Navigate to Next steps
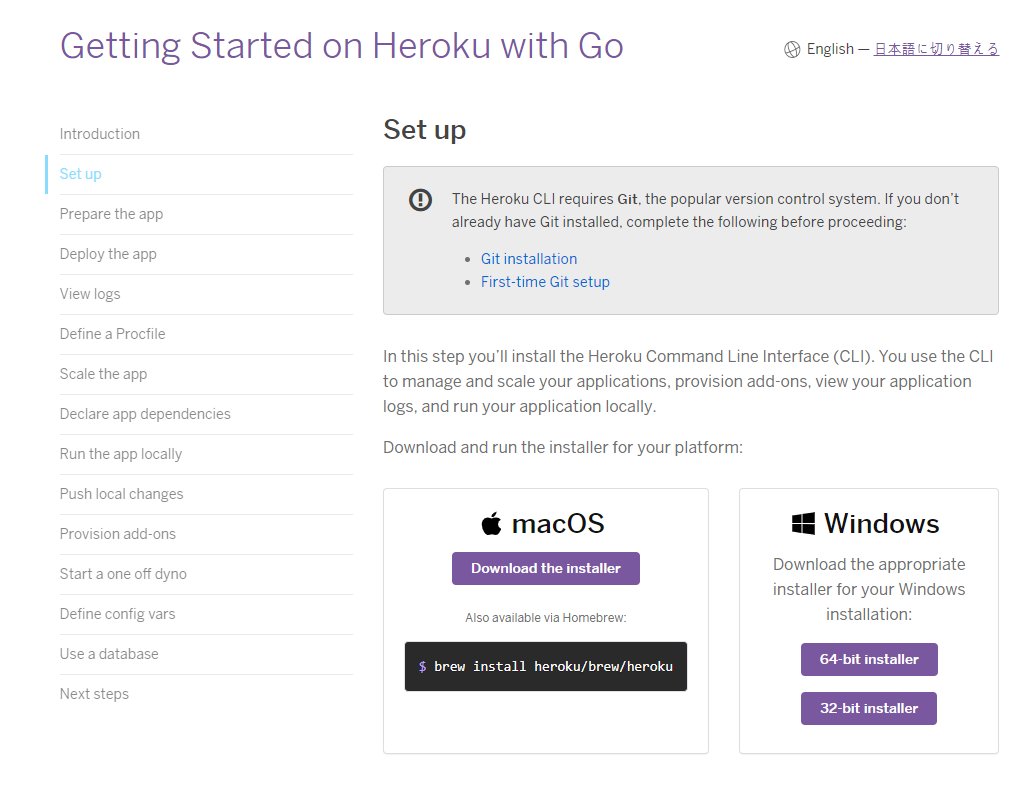The width and height of the screenshot is (1035, 790). (94, 694)
